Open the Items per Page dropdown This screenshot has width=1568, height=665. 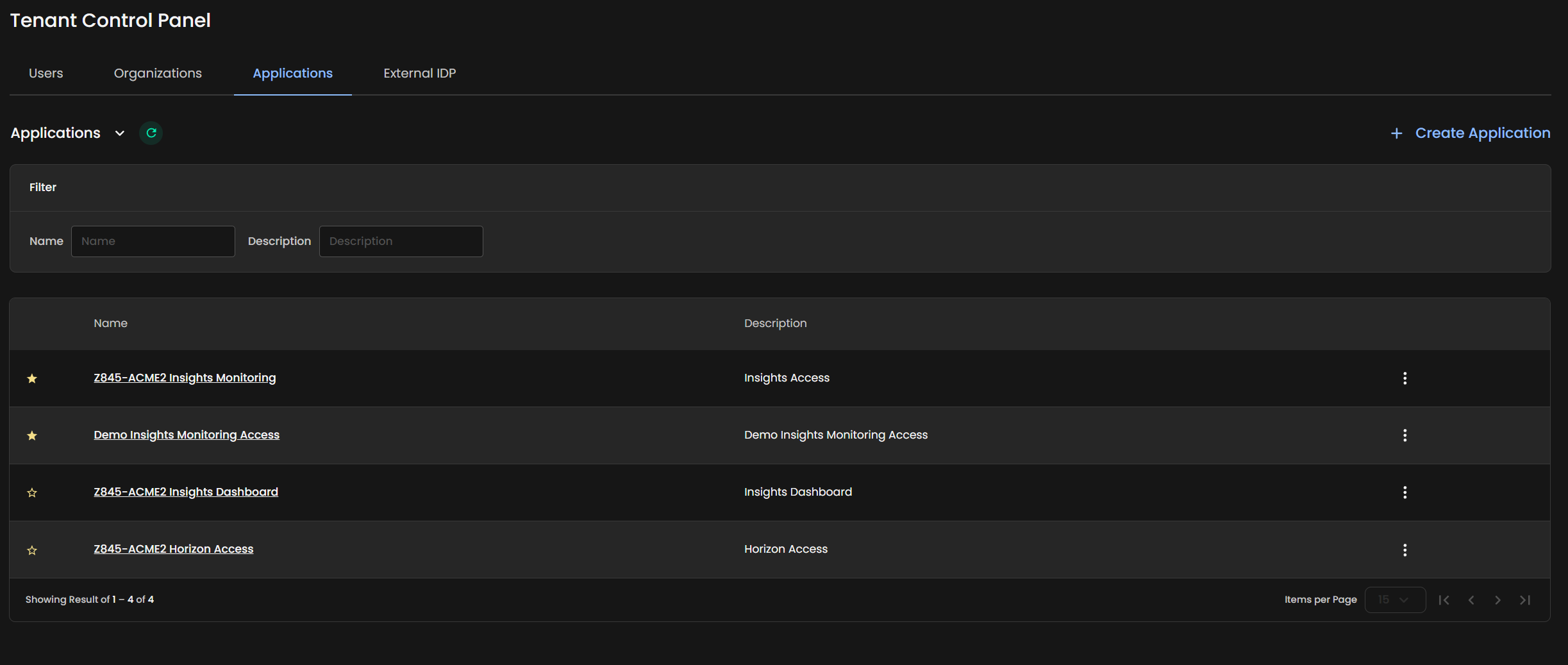[1394, 600]
